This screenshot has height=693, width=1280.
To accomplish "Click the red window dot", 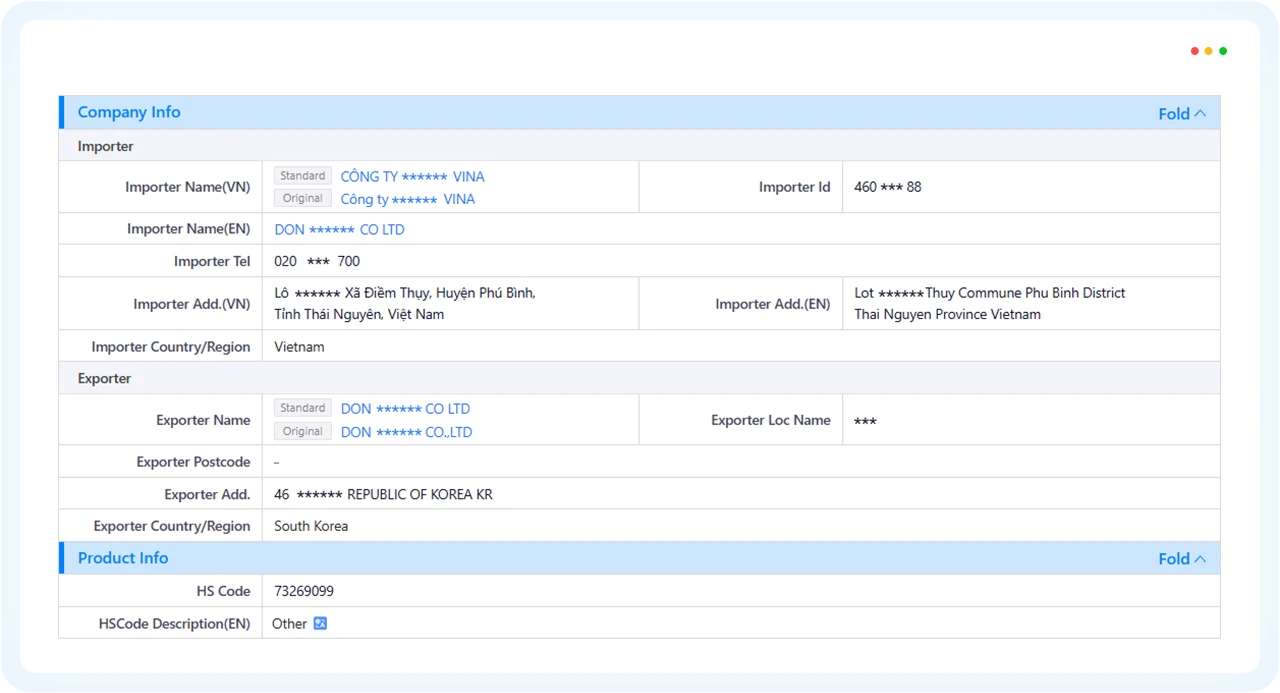I will coord(1194,51).
